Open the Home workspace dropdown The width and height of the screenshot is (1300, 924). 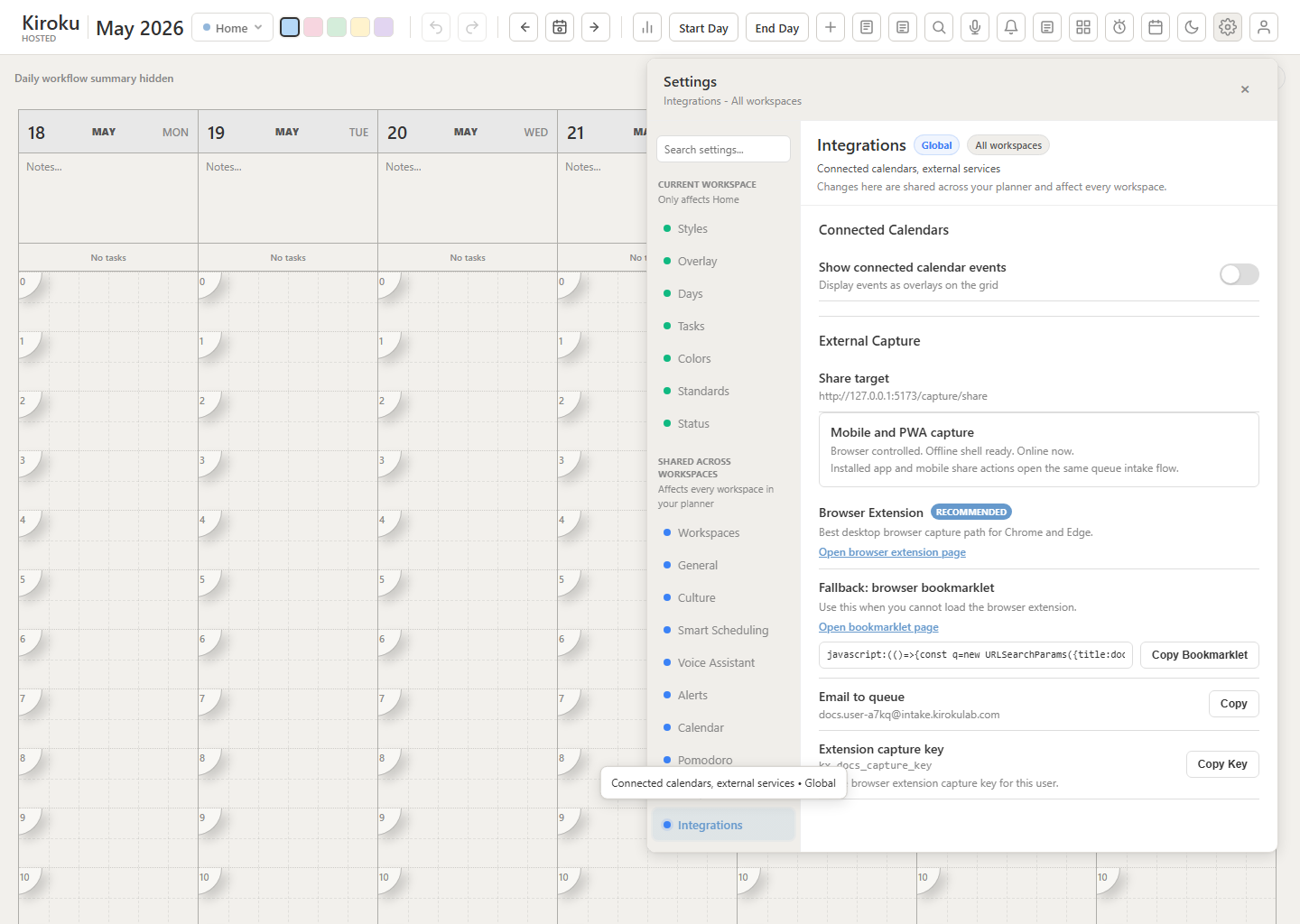pyautogui.click(x=233, y=27)
